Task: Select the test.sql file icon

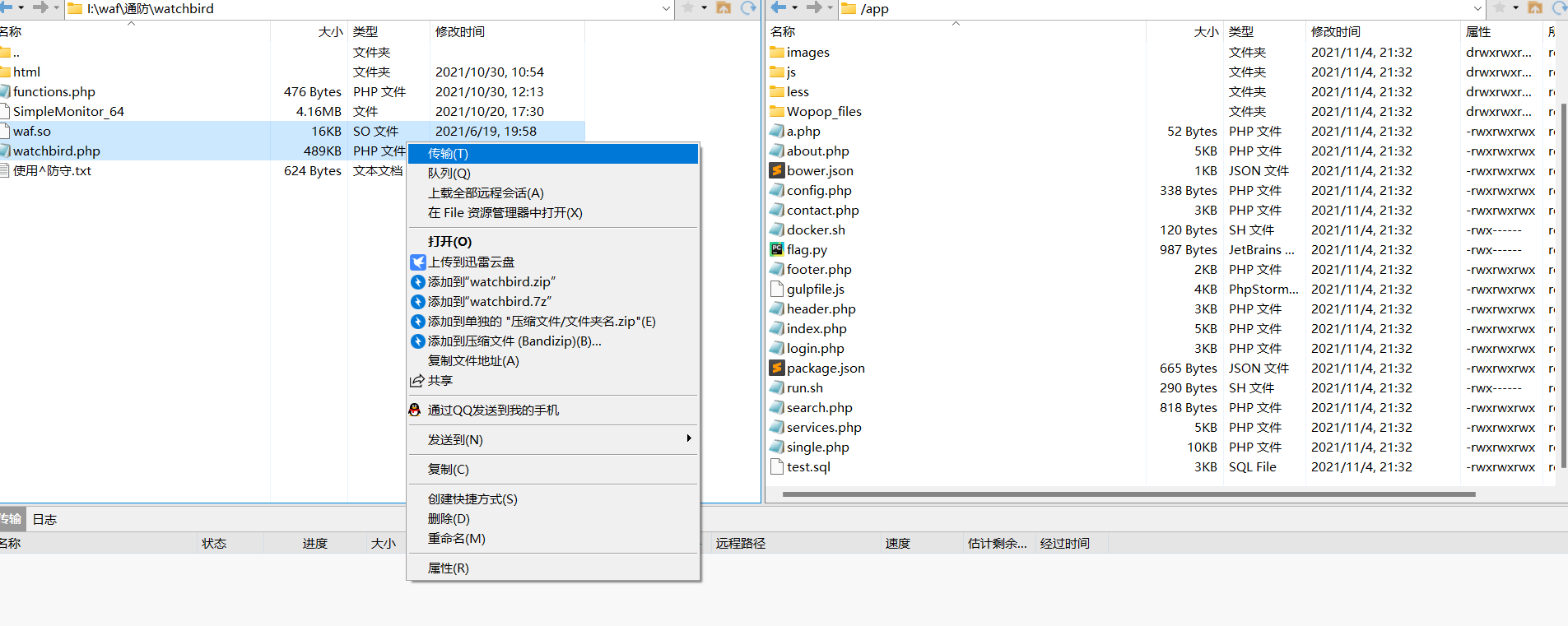Action: pyautogui.click(x=777, y=466)
